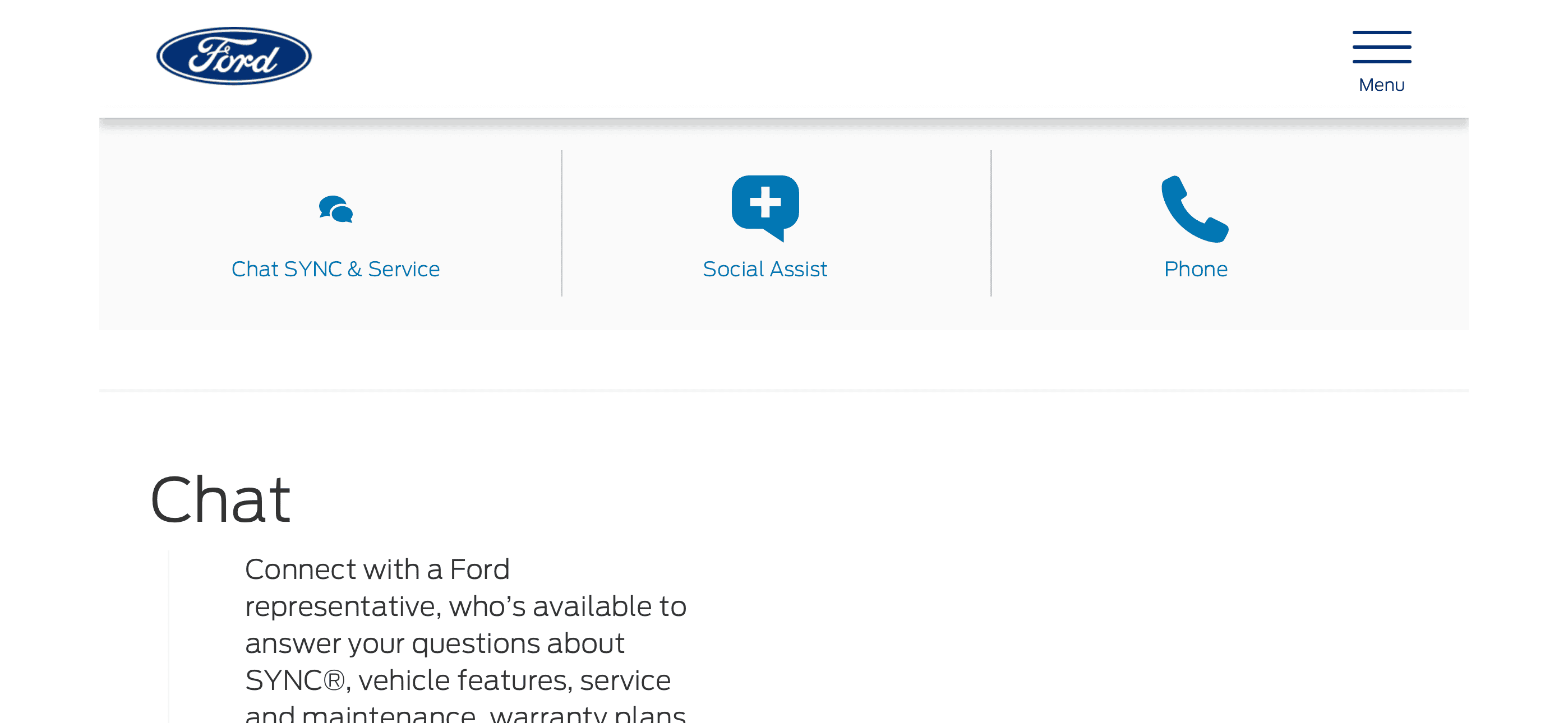Screen dimensions: 1568x723
Task: Click the text 'representative, who's available to'
Action: point(465,606)
